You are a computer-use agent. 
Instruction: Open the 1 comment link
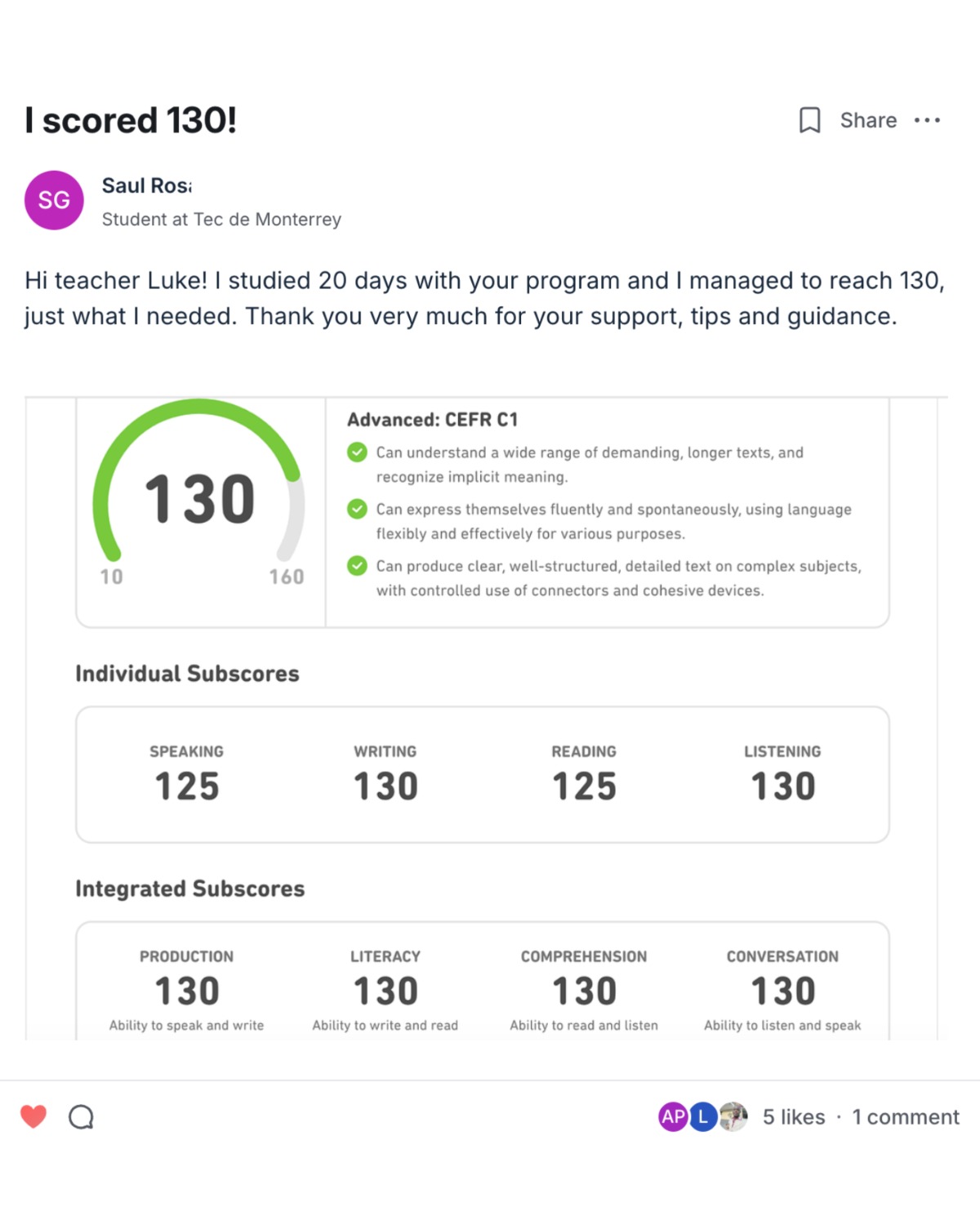click(x=906, y=1116)
